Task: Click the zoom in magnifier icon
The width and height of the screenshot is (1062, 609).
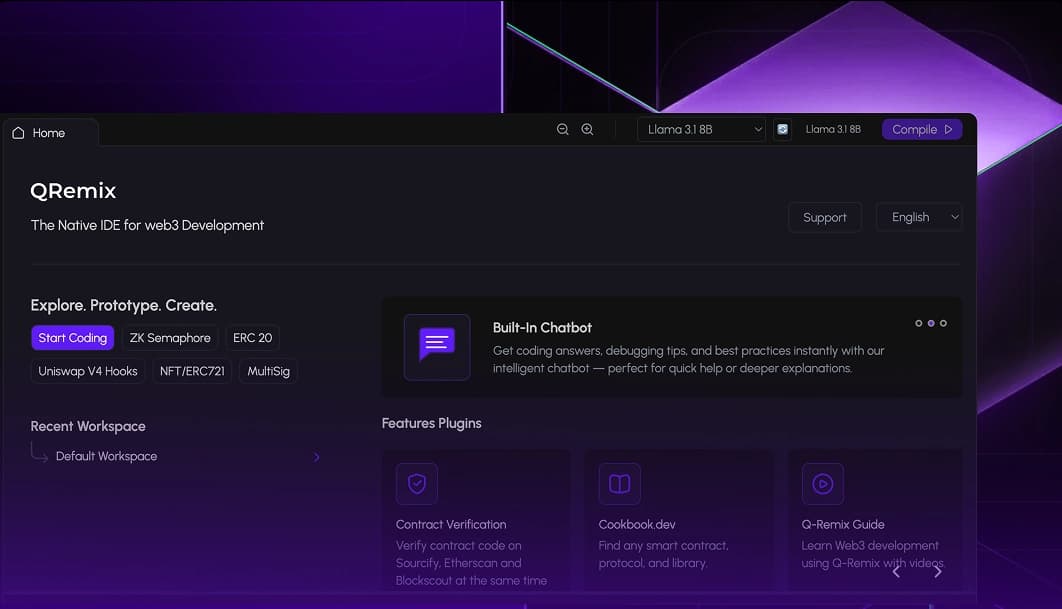Action: (x=587, y=130)
